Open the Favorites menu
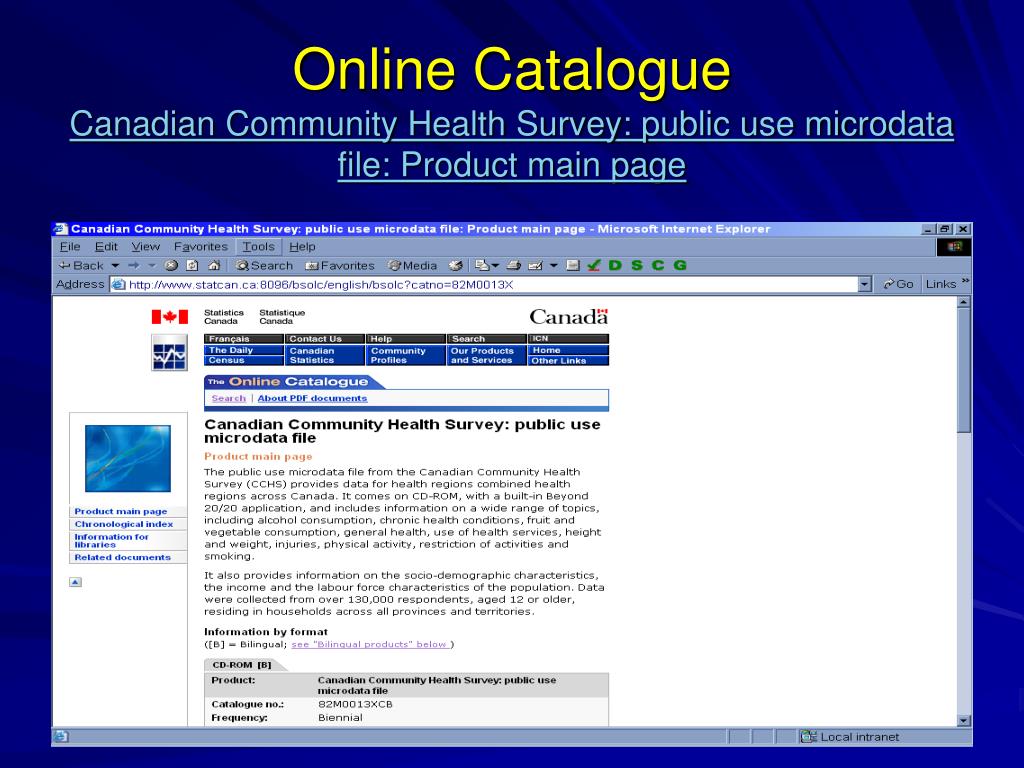 [x=200, y=247]
